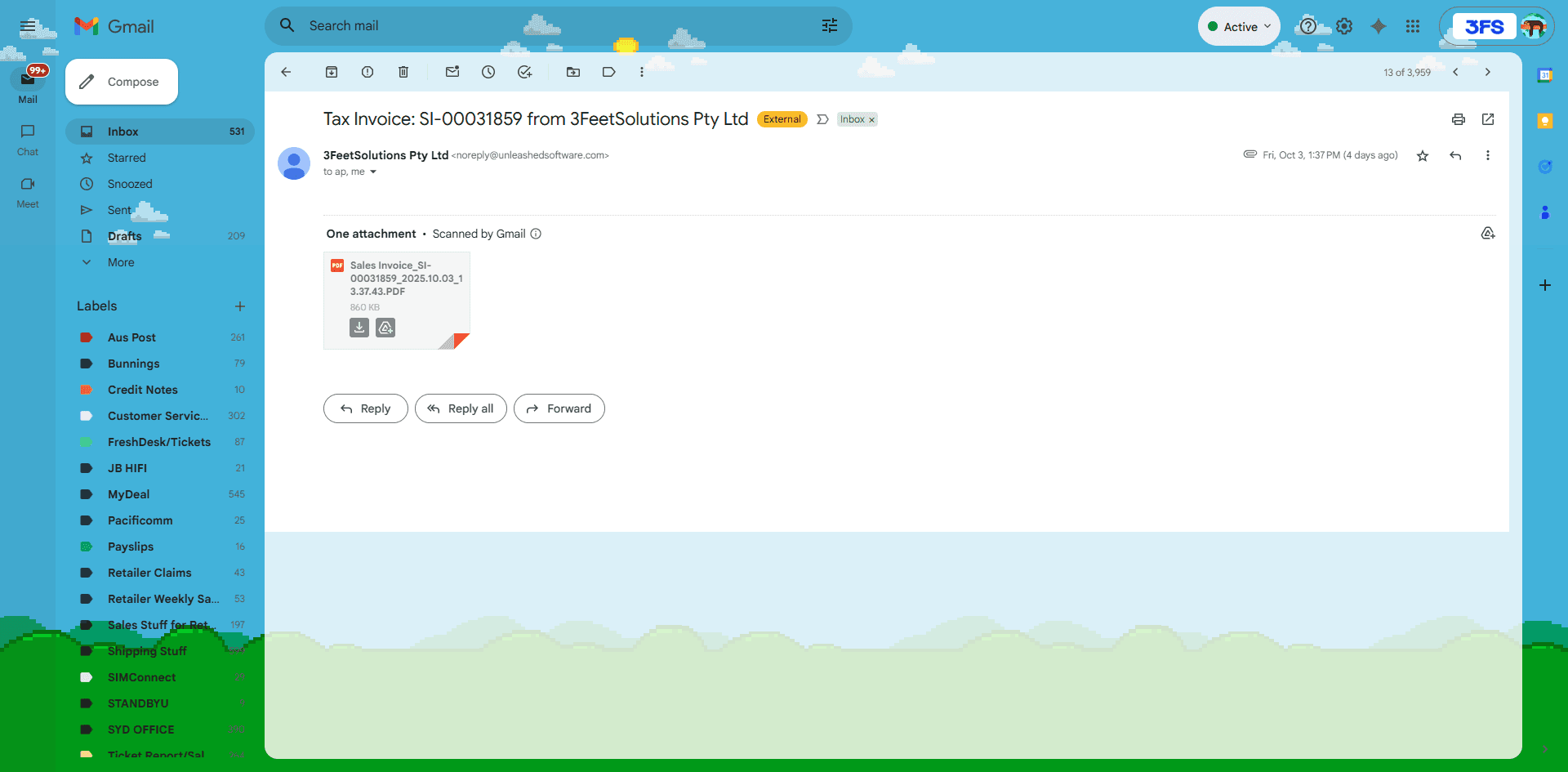Add all attachments to Drive
The image size is (1568, 772).
tap(1488, 234)
